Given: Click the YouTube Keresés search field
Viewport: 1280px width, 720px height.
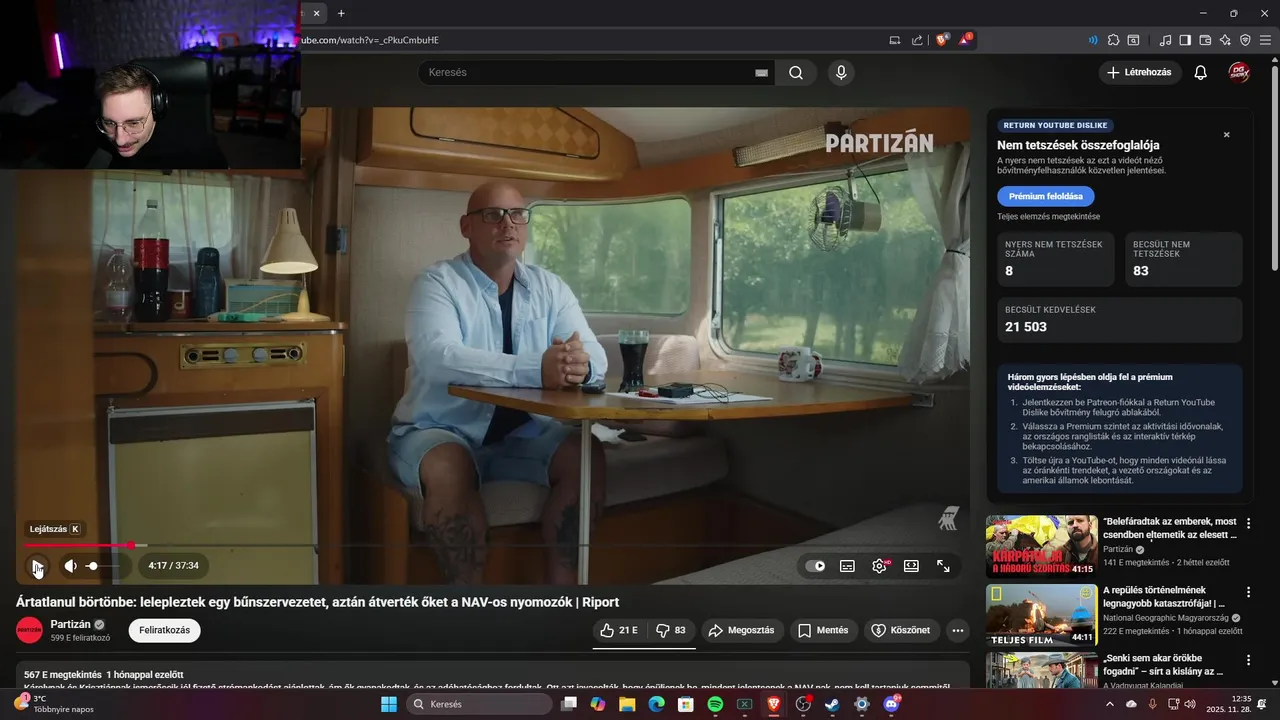Looking at the screenshot, I should tap(587, 72).
